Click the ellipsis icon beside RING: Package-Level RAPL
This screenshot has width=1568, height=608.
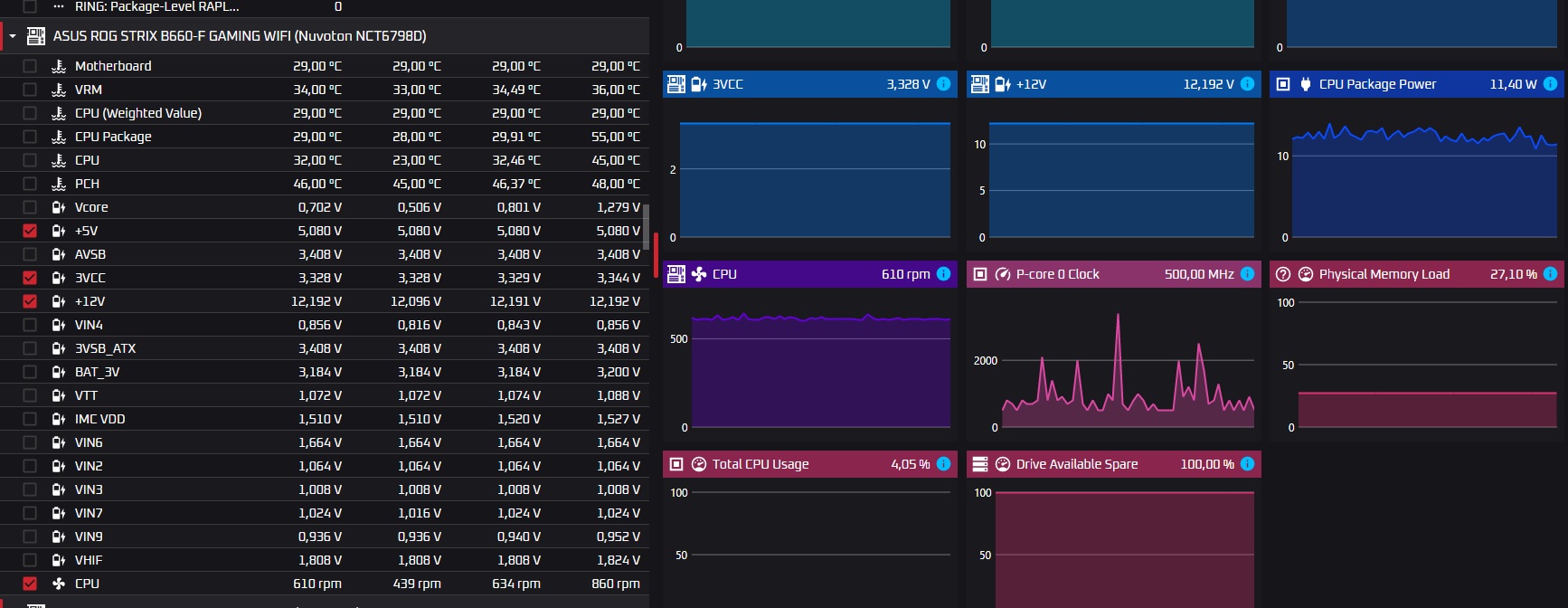pos(59,6)
